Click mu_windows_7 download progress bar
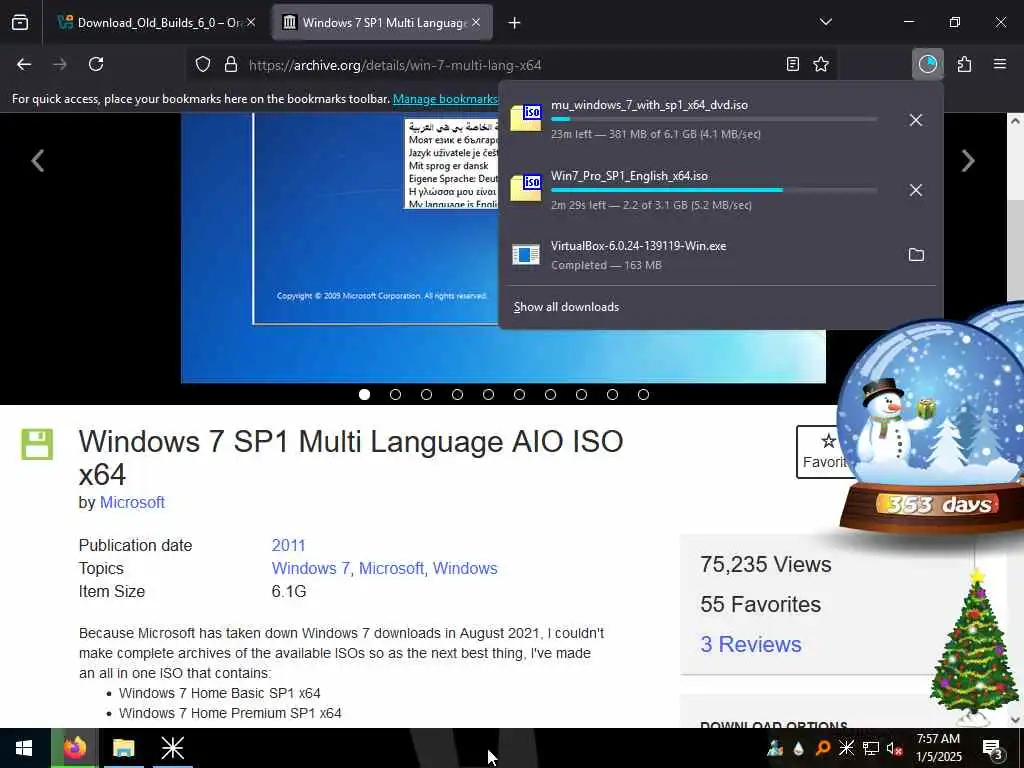Image resolution: width=1024 pixels, height=768 pixels. pos(714,119)
